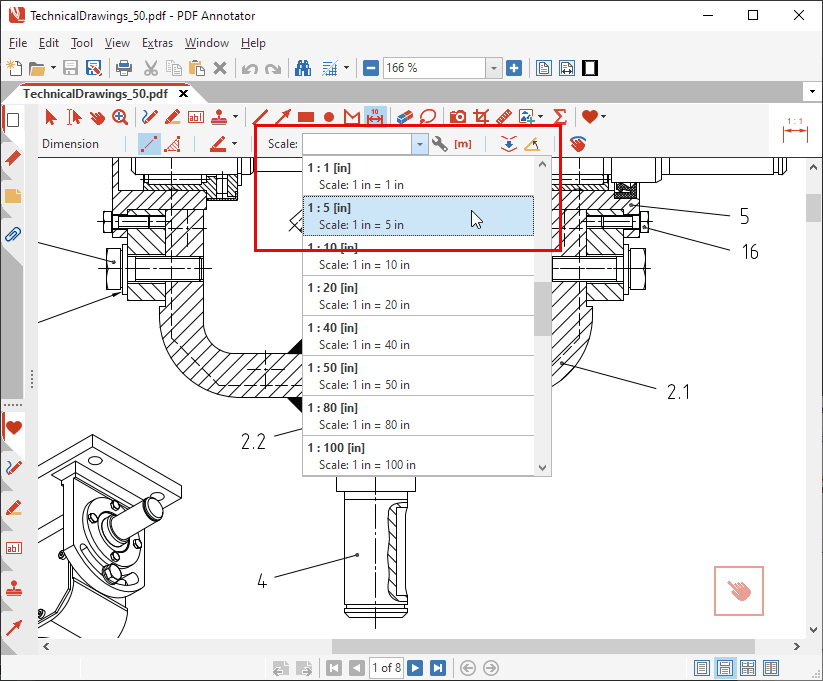This screenshot has width=823, height=681.
Task: Zoom in with the plus button
Action: pyautogui.click(x=514, y=68)
